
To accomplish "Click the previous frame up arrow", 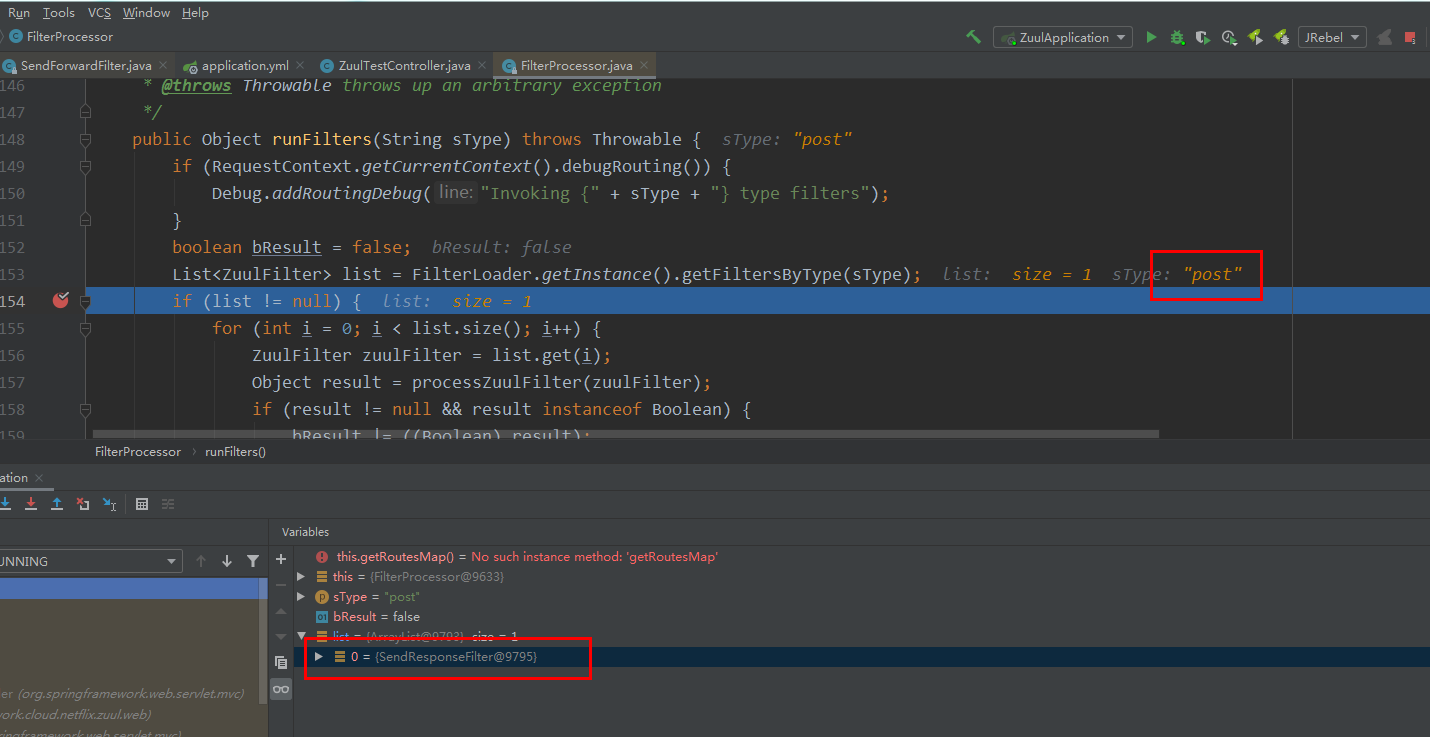I will (x=201, y=561).
